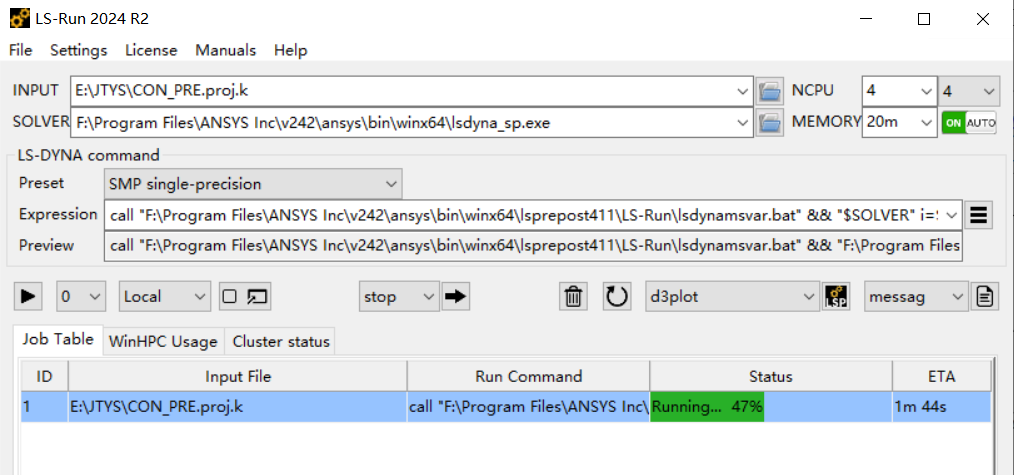Open the Local queue dropdown
Image resolution: width=1014 pixels, height=475 pixels.
coord(164,297)
